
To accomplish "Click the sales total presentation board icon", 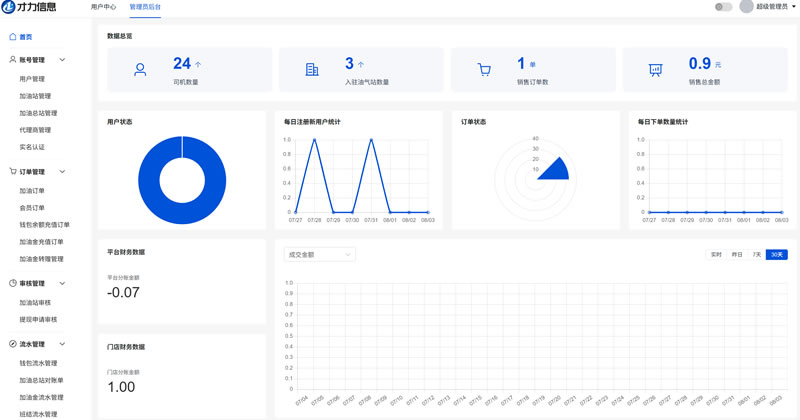I will point(656,70).
